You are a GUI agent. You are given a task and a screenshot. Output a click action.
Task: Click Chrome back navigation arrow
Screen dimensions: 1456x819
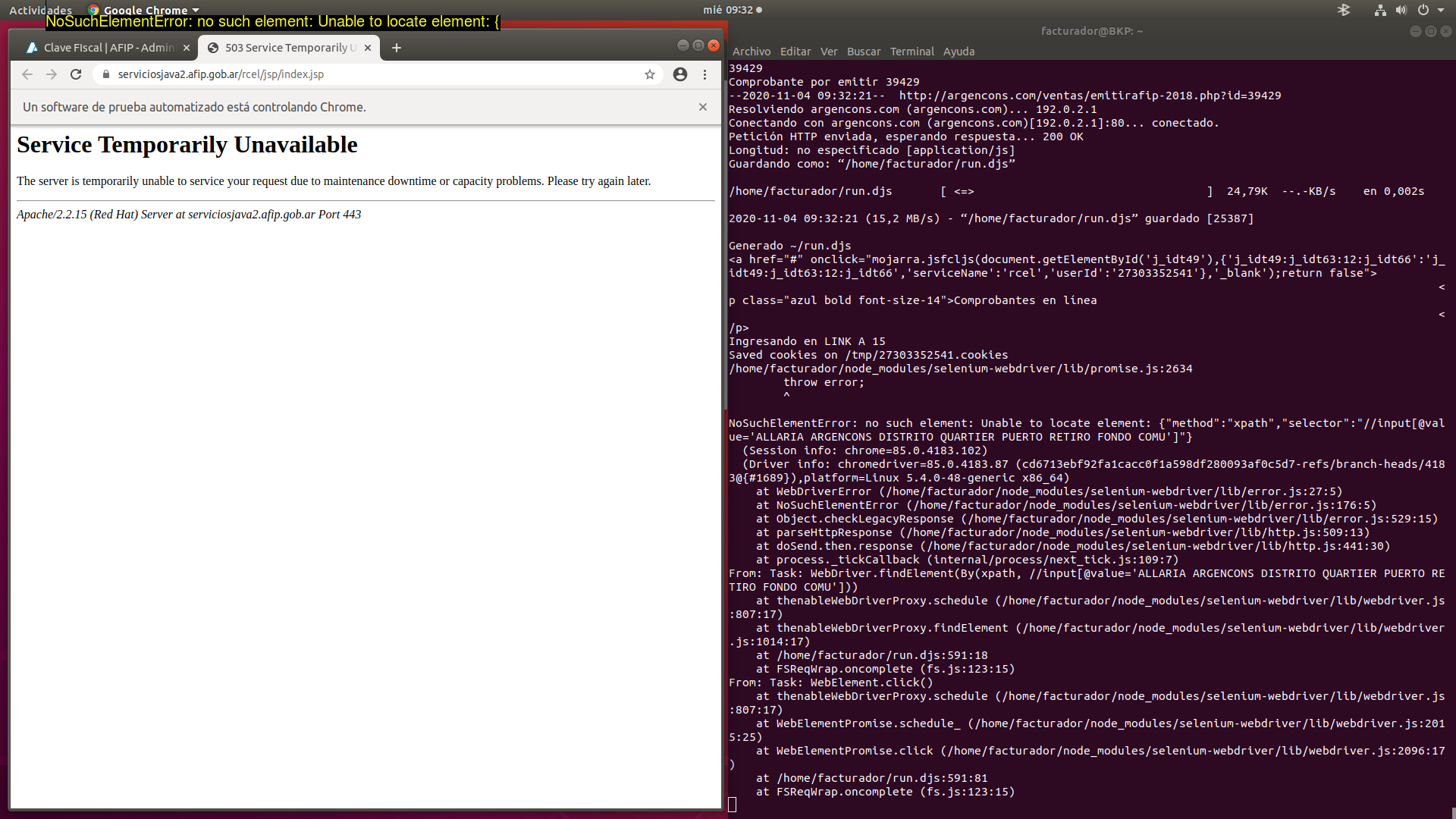coord(27,74)
